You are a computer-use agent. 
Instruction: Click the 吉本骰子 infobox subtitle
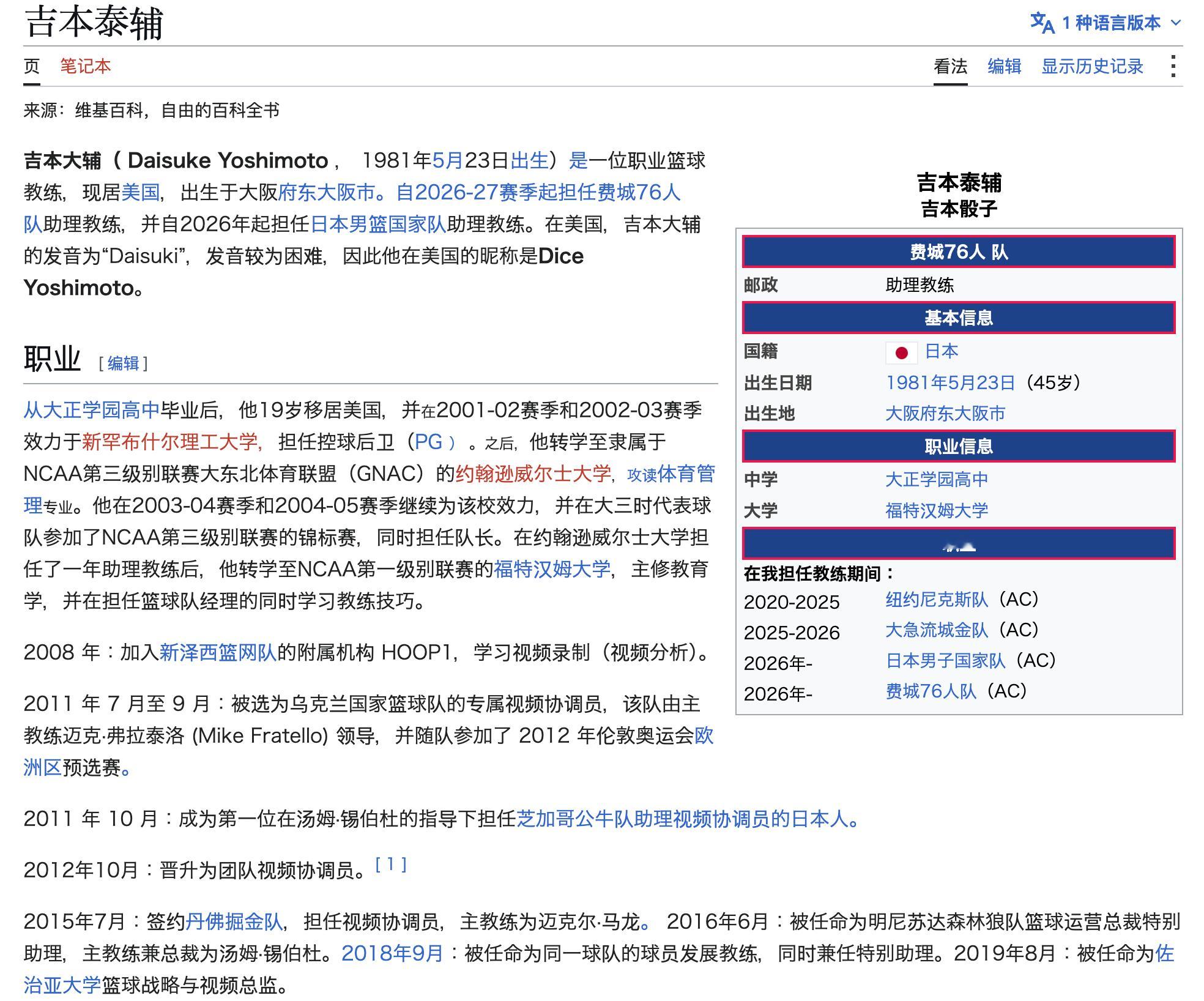[x=959, y=209]
